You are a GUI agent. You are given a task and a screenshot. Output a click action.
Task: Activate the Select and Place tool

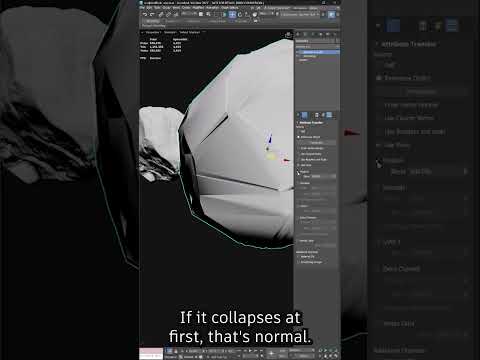tap(255, 14)
